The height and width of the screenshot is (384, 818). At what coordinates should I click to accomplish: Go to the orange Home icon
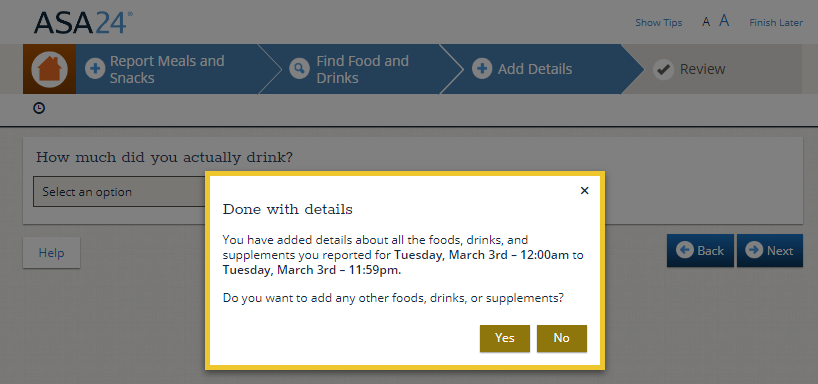pyautogui.click(x=49, y=69)
